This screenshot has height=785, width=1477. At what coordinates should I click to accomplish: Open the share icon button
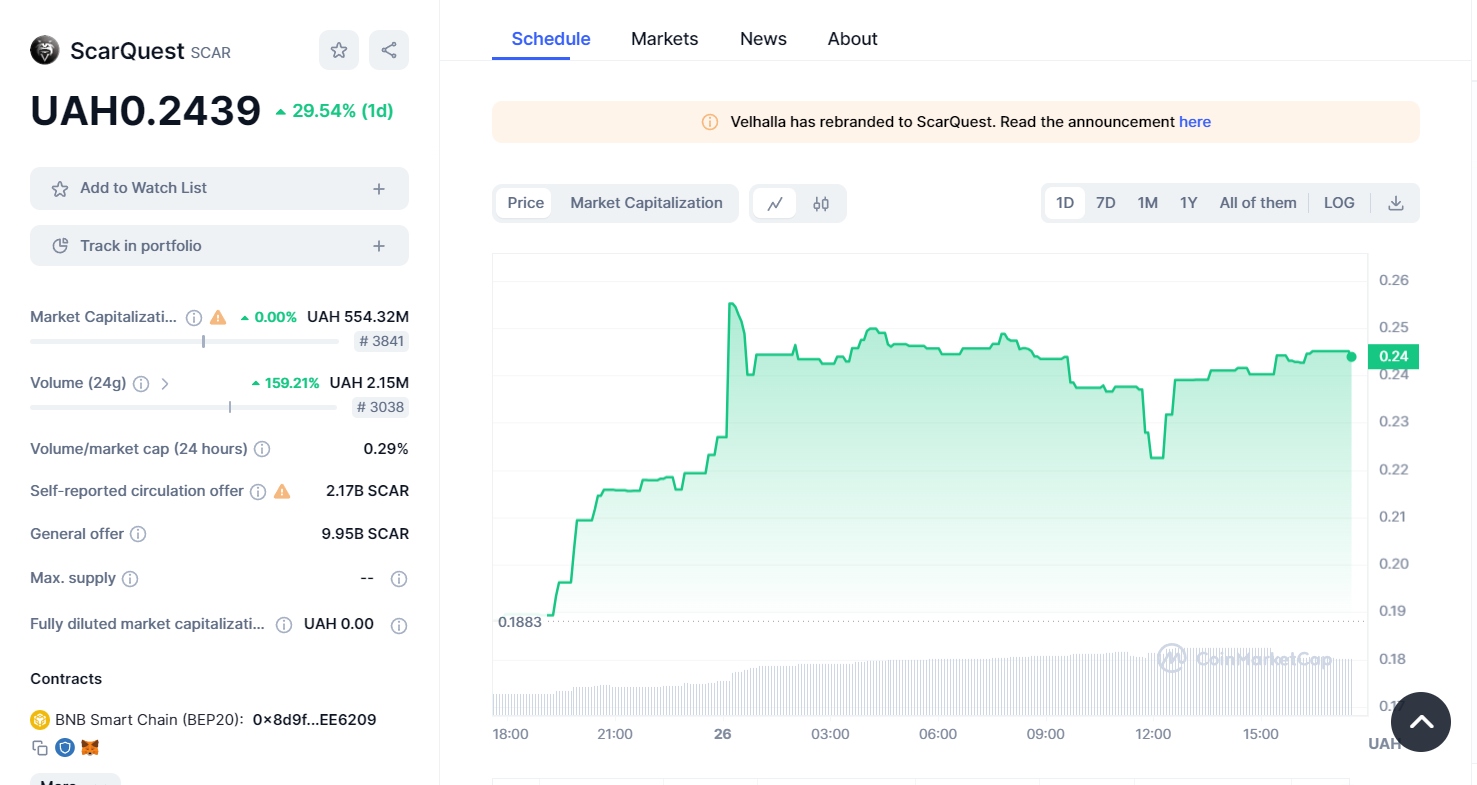[x=389, y=50]
